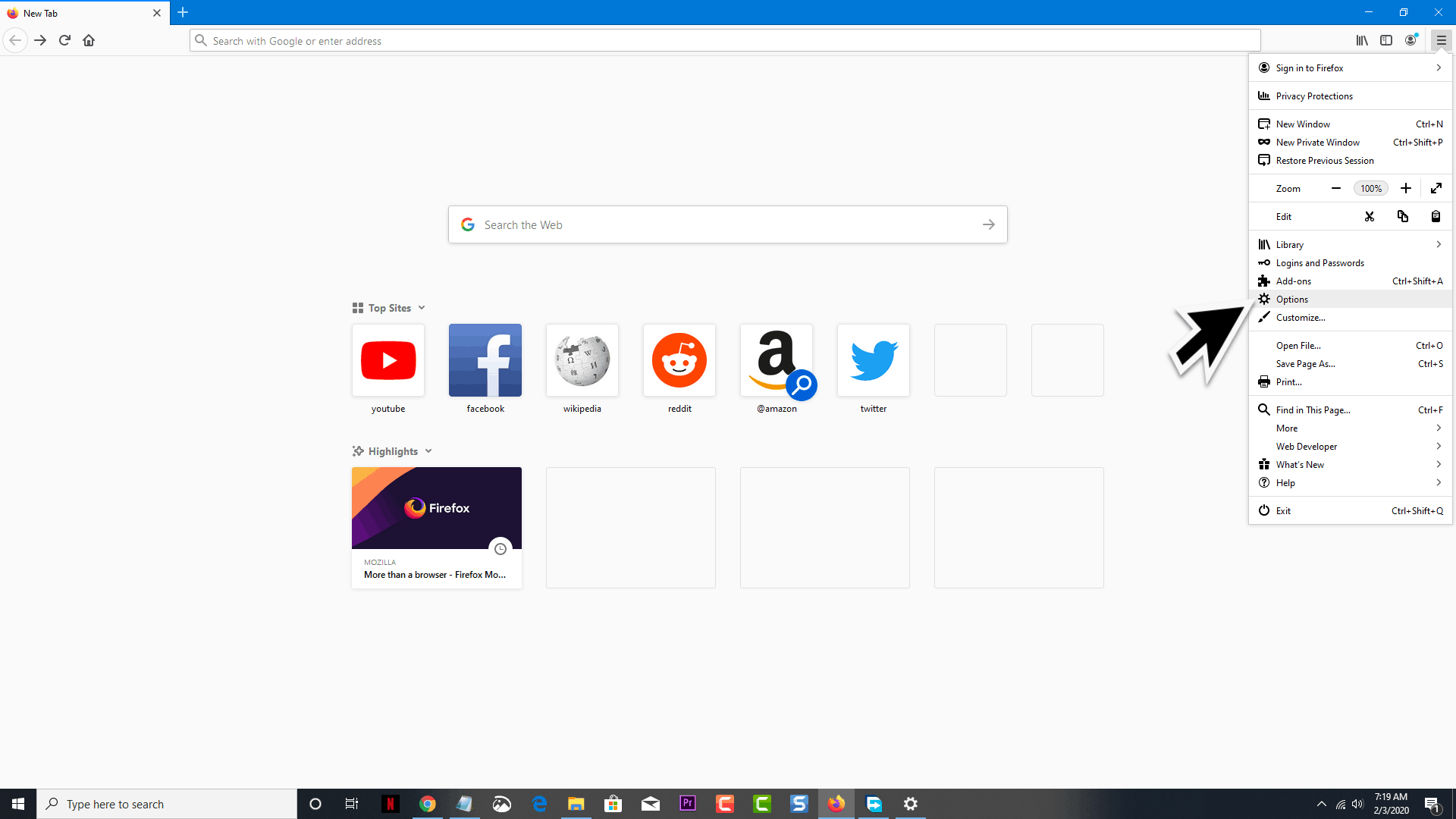
Task: Enter full screen mode icon
Action: (x=1436, y=188)
